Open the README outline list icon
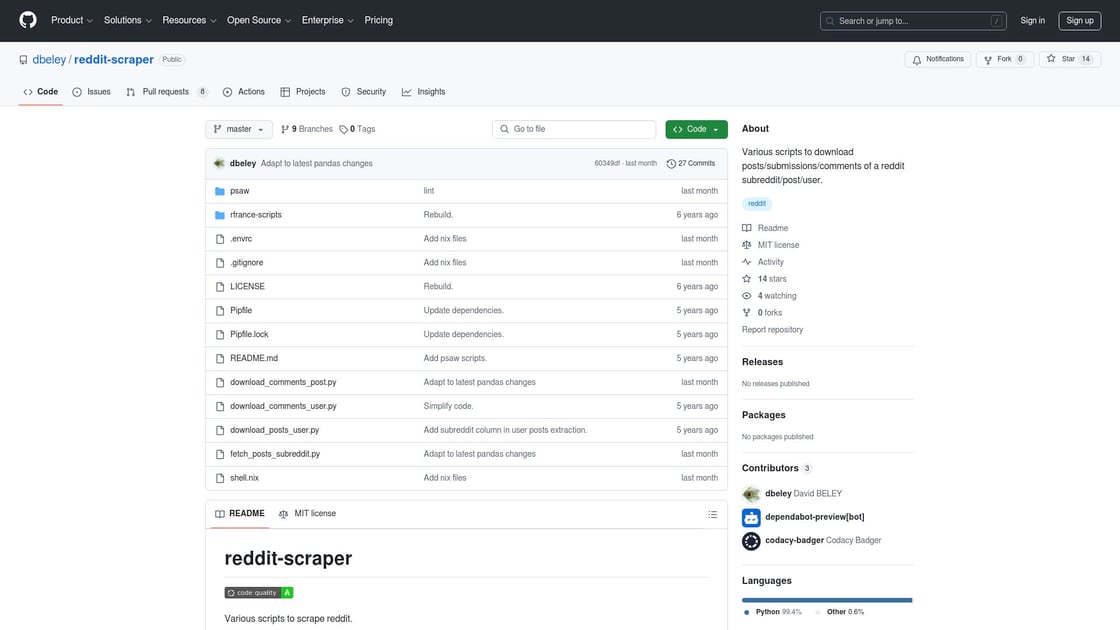Image resolution: width=1120 pixels, height=630 pixels. point(712,514)
